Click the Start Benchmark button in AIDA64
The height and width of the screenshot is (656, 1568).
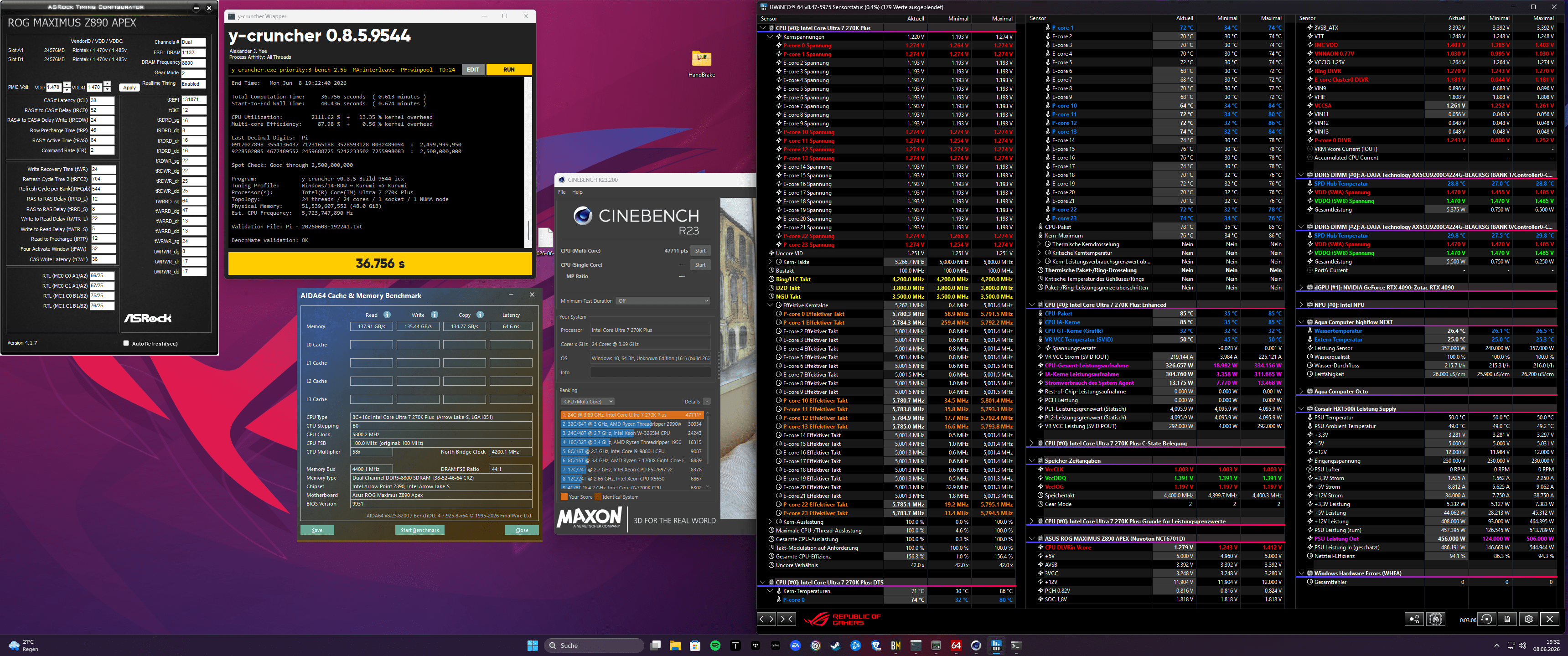[419, 530]
